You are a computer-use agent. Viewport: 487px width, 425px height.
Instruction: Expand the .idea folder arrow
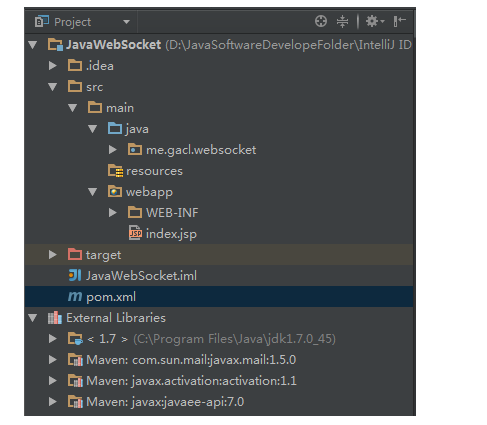pyautogui.click(x=53, y=66)
